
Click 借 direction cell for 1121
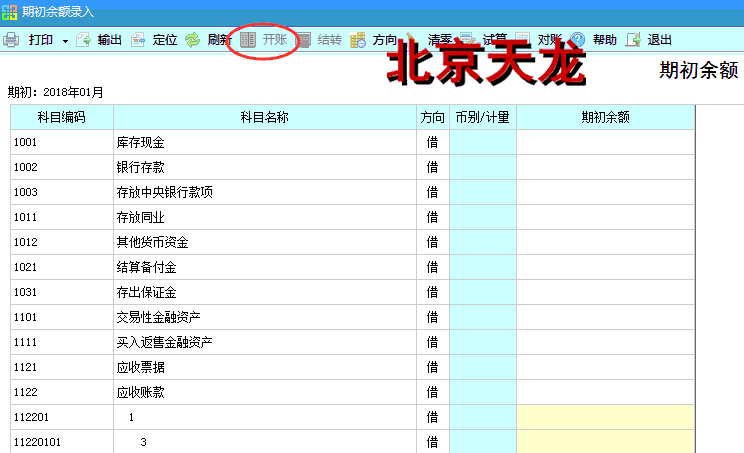(432, 367)
